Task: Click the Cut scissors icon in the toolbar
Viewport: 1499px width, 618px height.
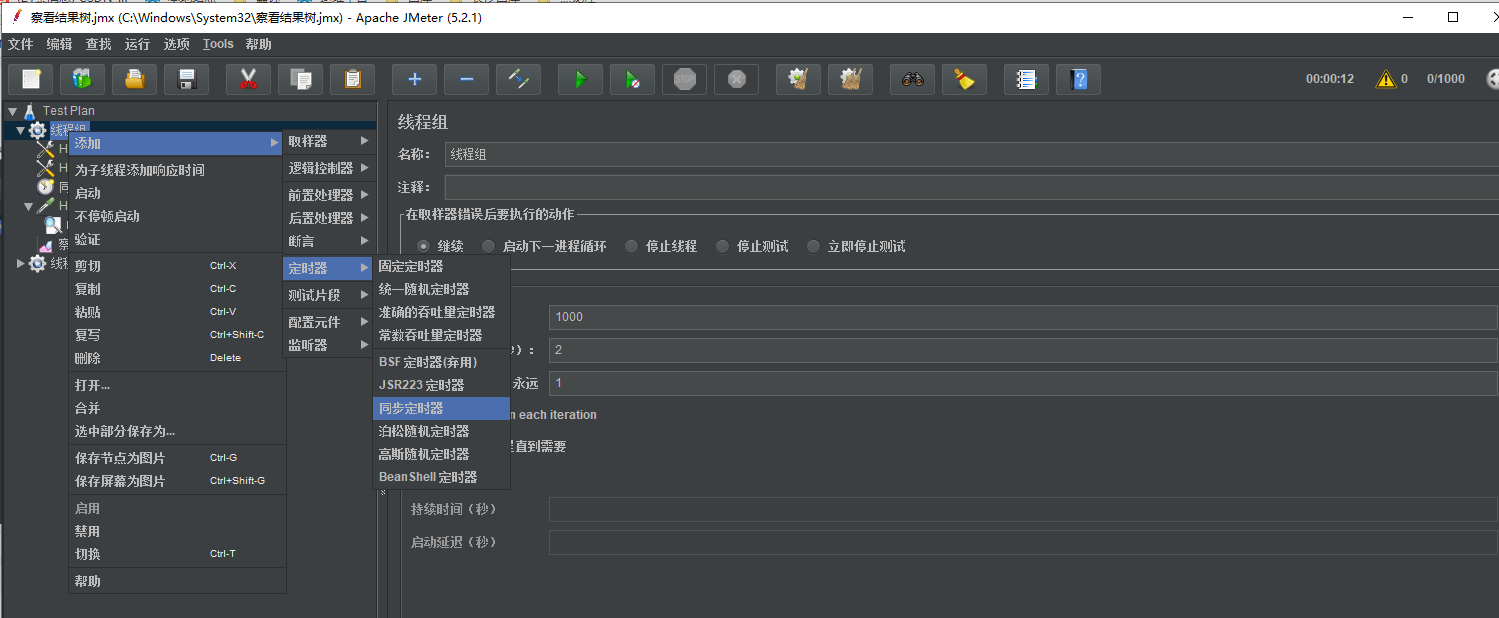Action: 248,79
